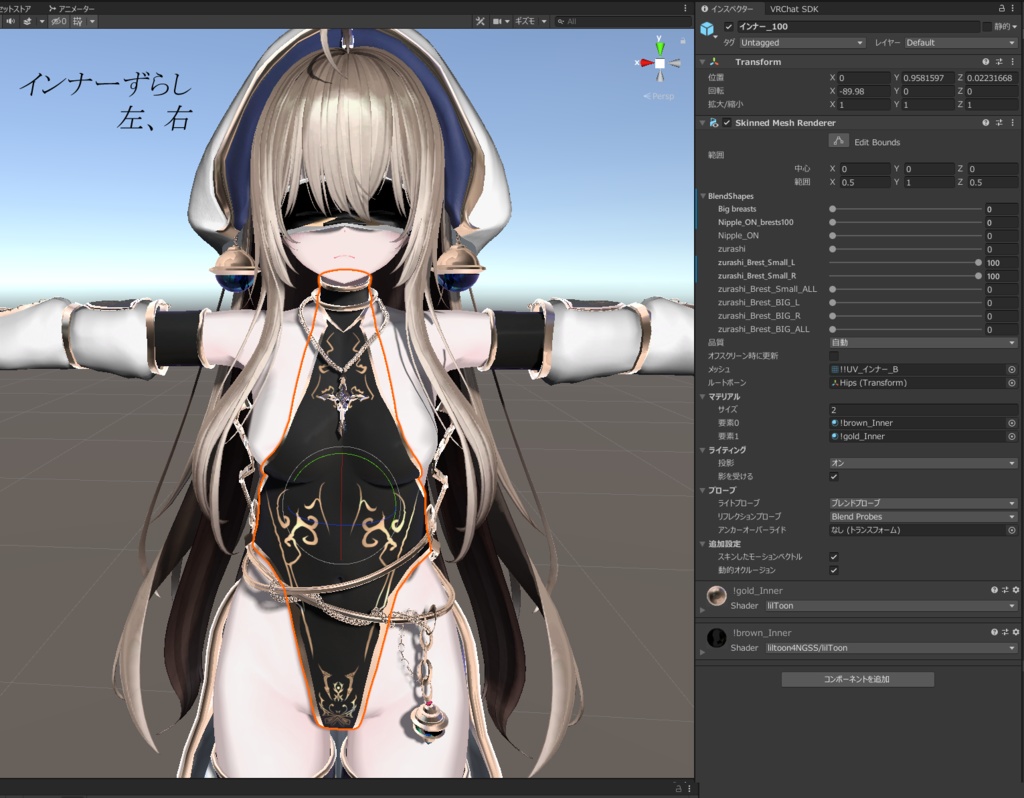
Task: Toggle dynamic occlusion checkbox
Action: [834, 570]
